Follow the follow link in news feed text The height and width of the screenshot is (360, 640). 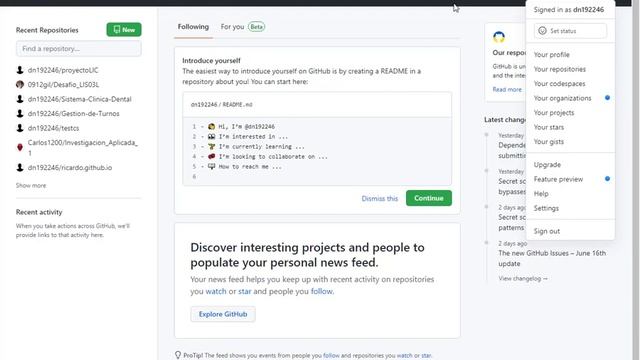(x=322, y=291)
